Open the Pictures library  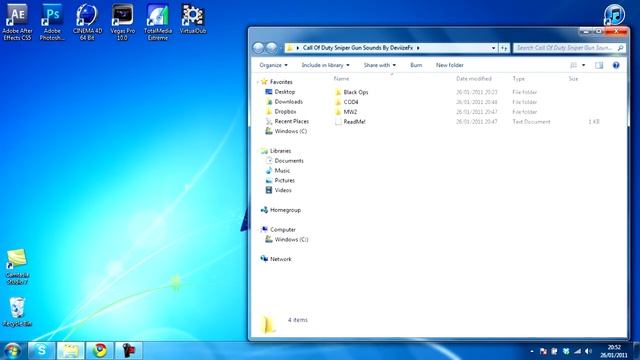[x=280, y=180]
